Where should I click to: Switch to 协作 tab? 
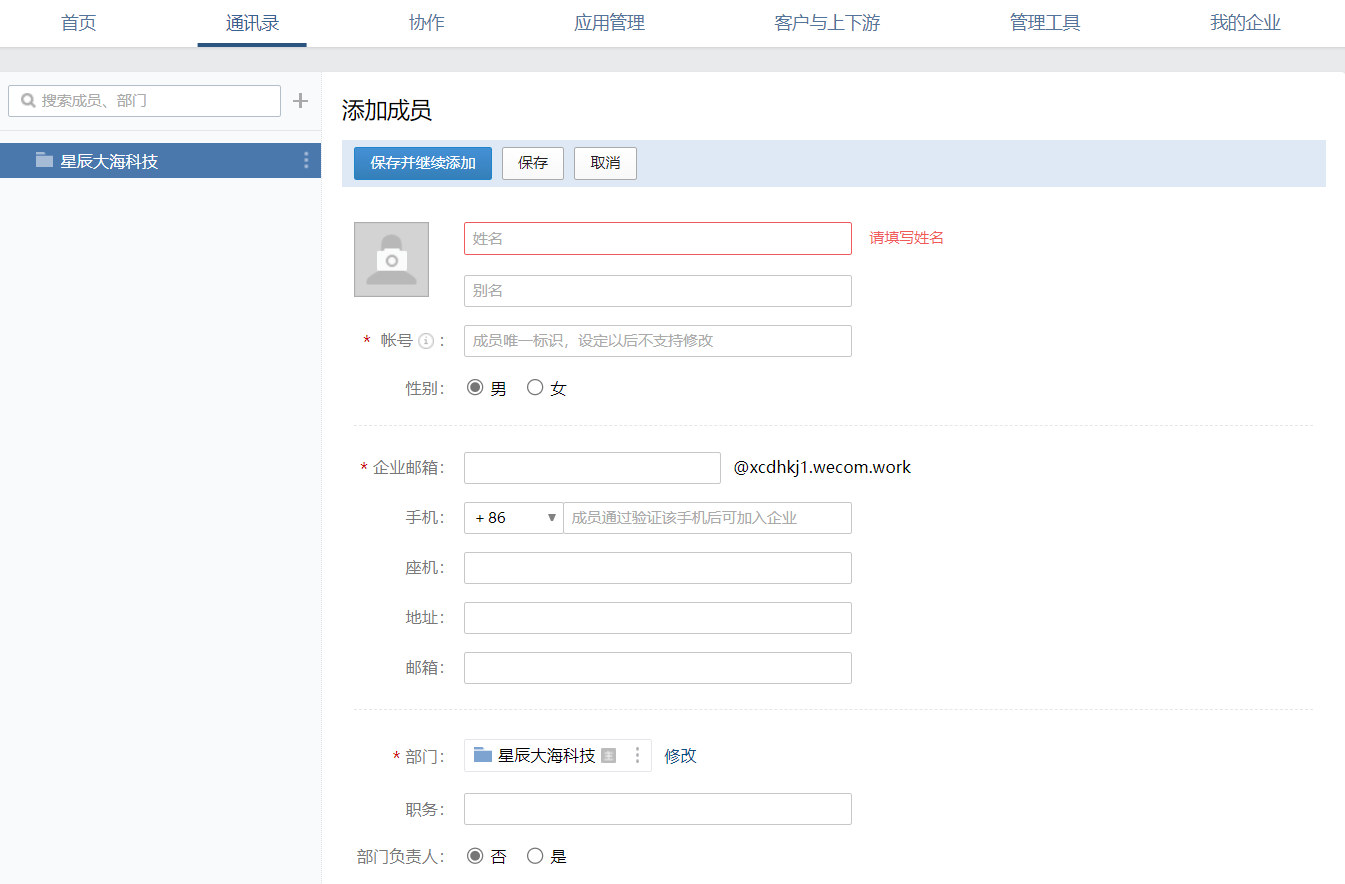point(427,23)
